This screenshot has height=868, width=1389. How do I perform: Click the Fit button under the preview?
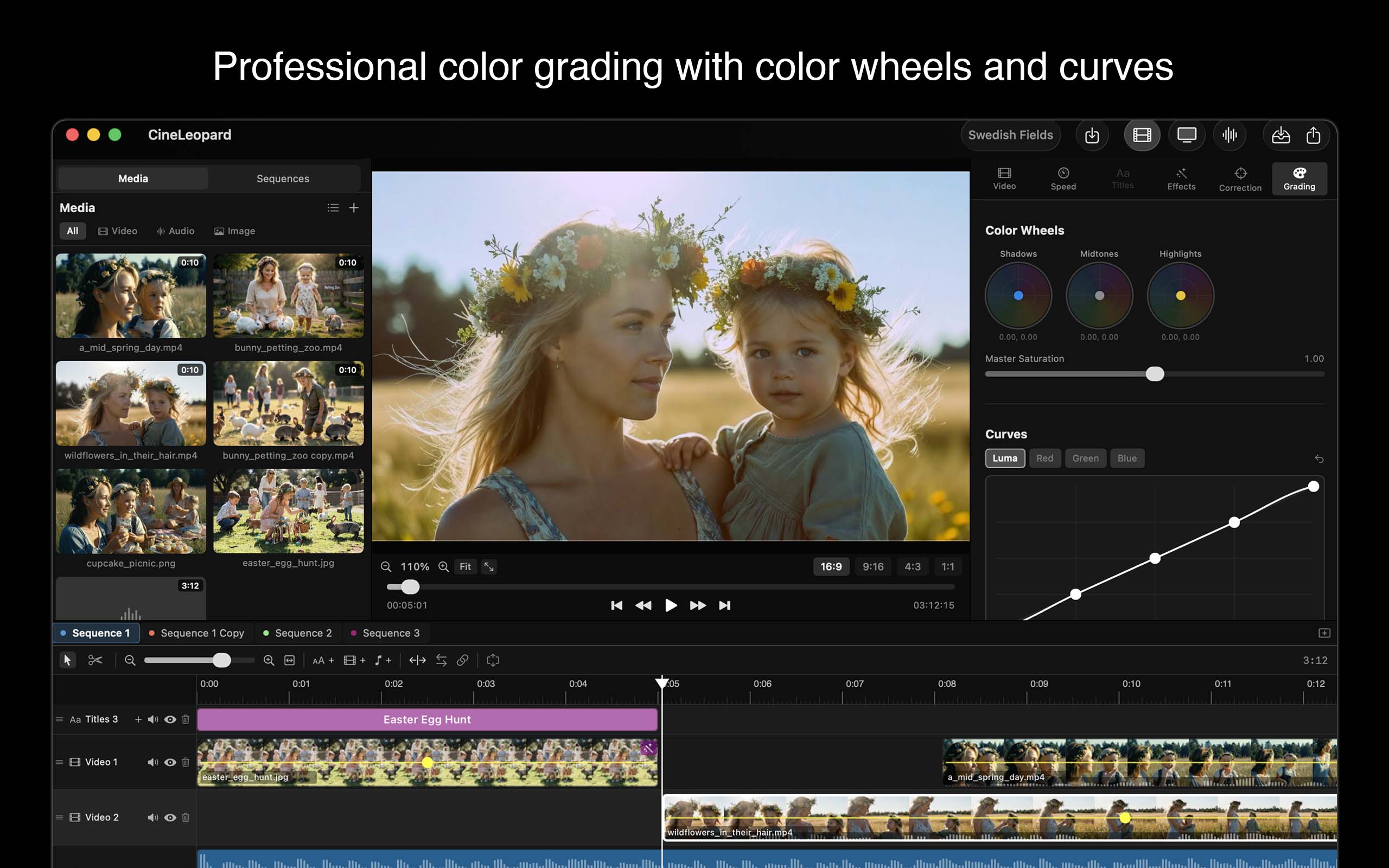[465, 566]
